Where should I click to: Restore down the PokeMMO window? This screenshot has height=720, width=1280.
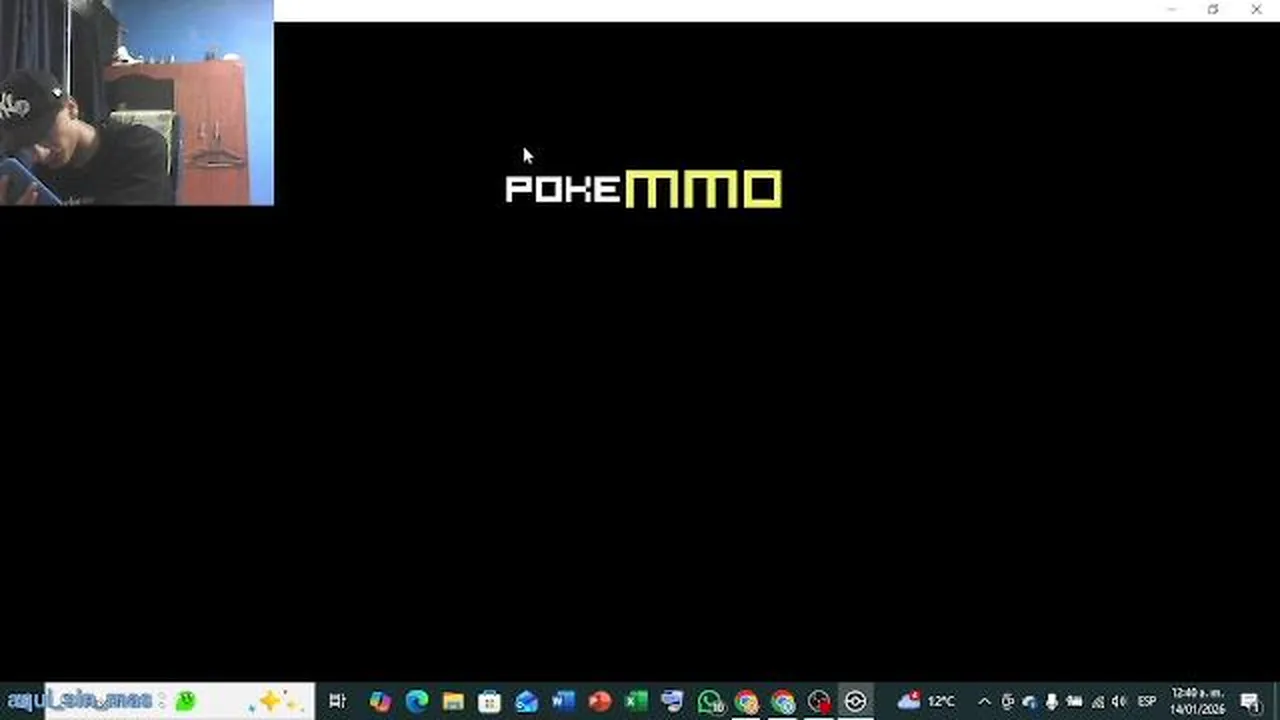[1213, 9]
